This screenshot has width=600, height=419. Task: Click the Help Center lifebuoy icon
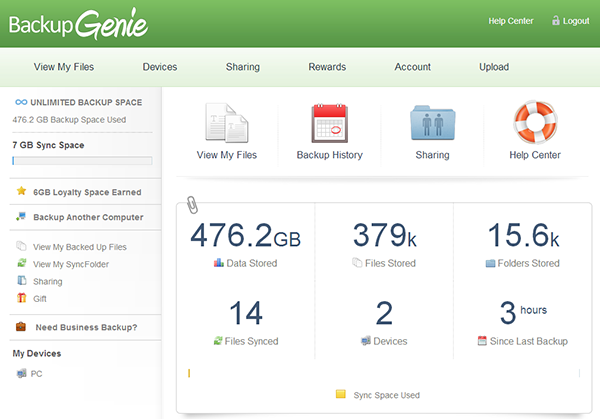(535, 122)
